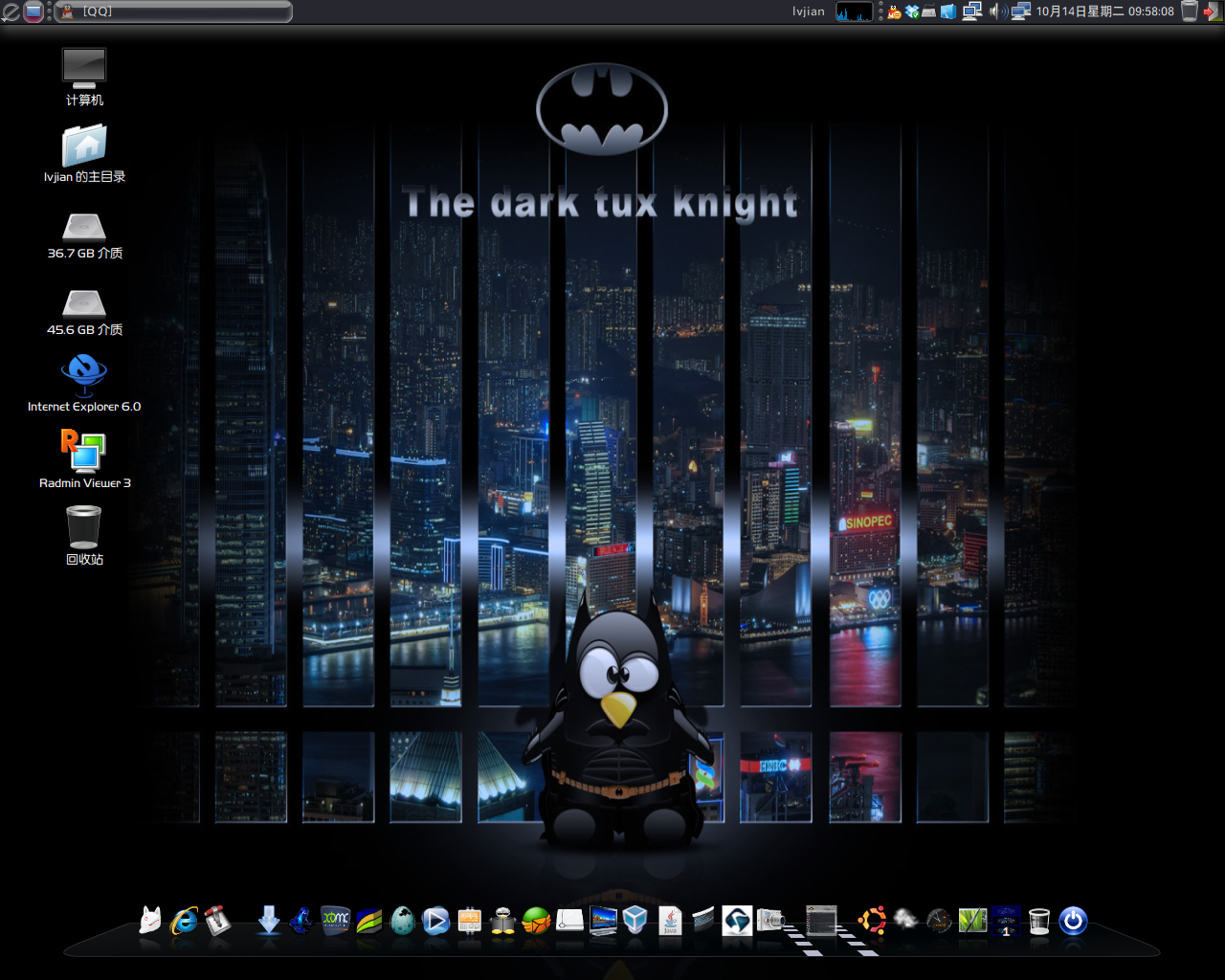Launch the blue frog dock application
Screen dimensions: 1225x980
pyautogui.click(x=301, y=921)
